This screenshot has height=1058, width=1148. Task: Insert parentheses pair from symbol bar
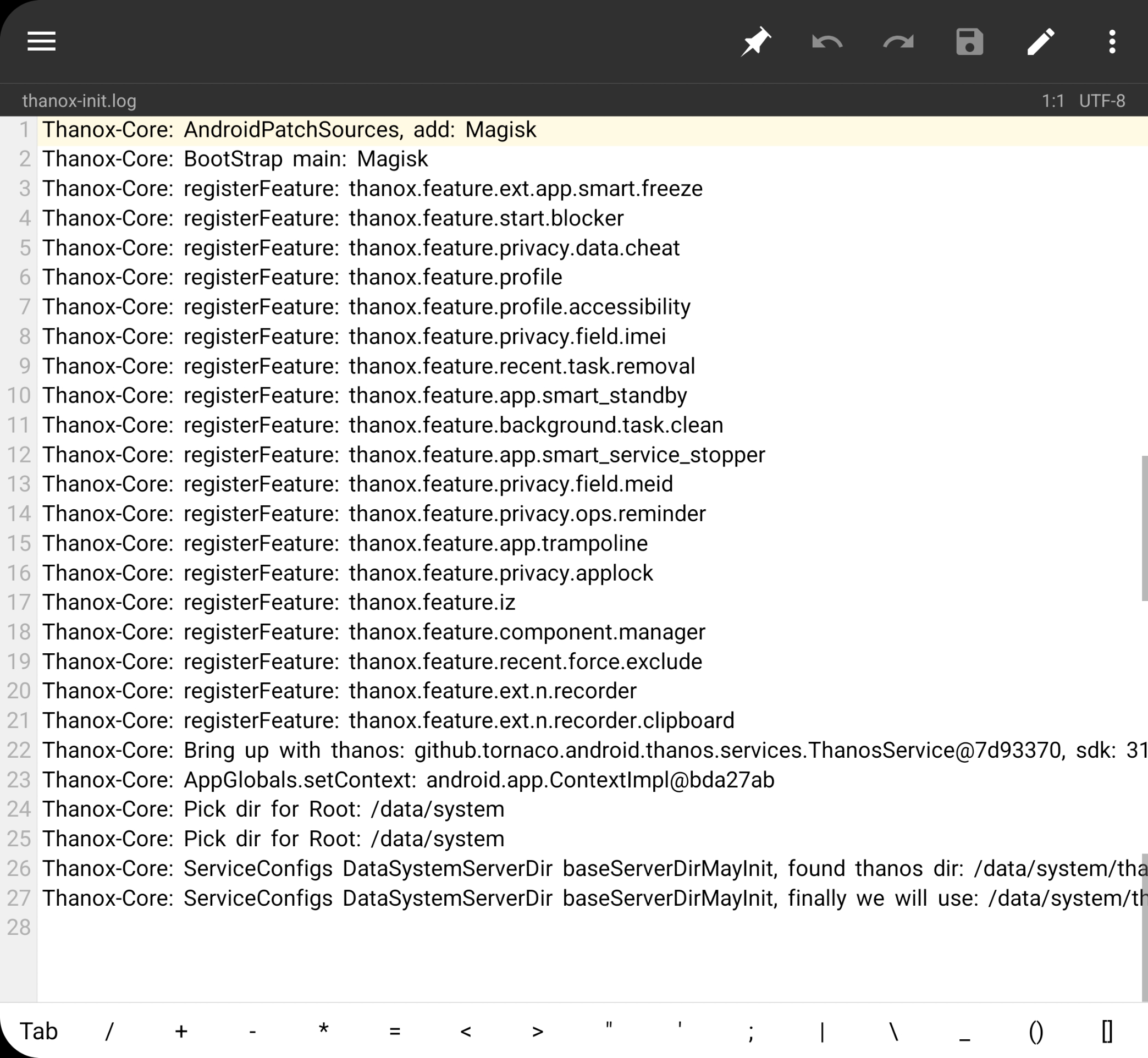[1036, 1031]
